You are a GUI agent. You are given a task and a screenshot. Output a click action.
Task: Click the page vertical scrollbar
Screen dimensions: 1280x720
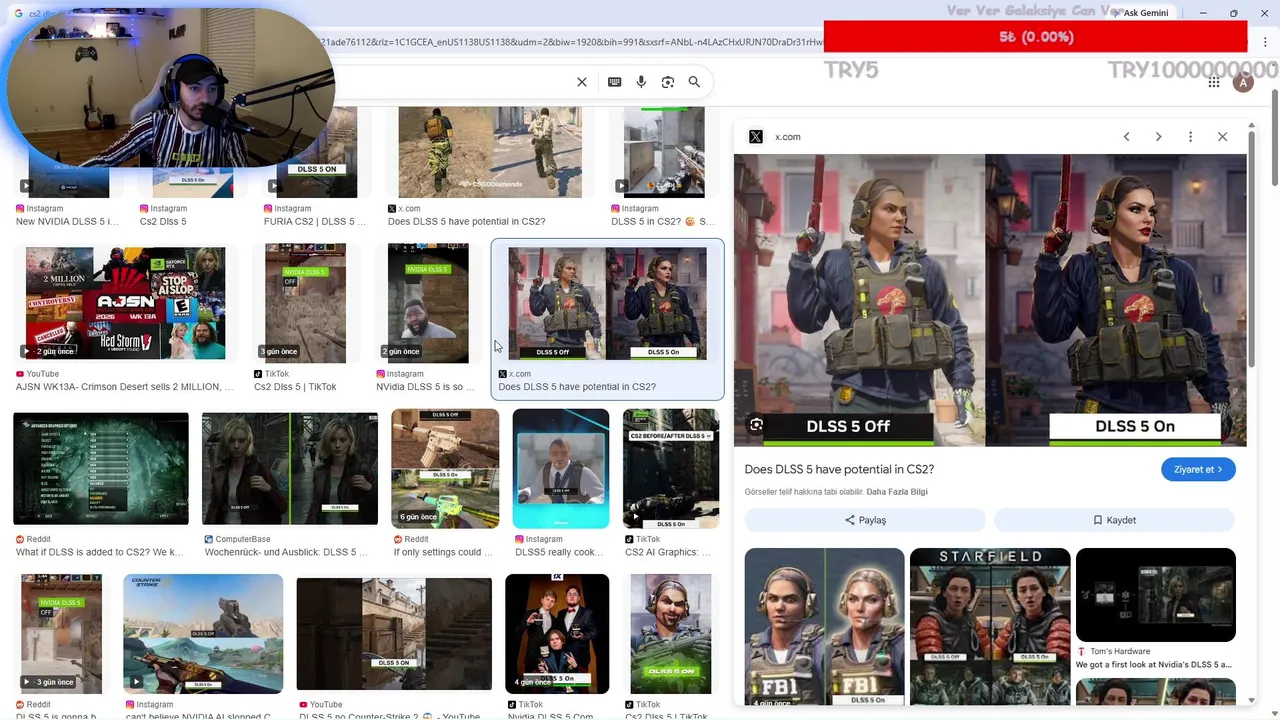(1274, 138)
